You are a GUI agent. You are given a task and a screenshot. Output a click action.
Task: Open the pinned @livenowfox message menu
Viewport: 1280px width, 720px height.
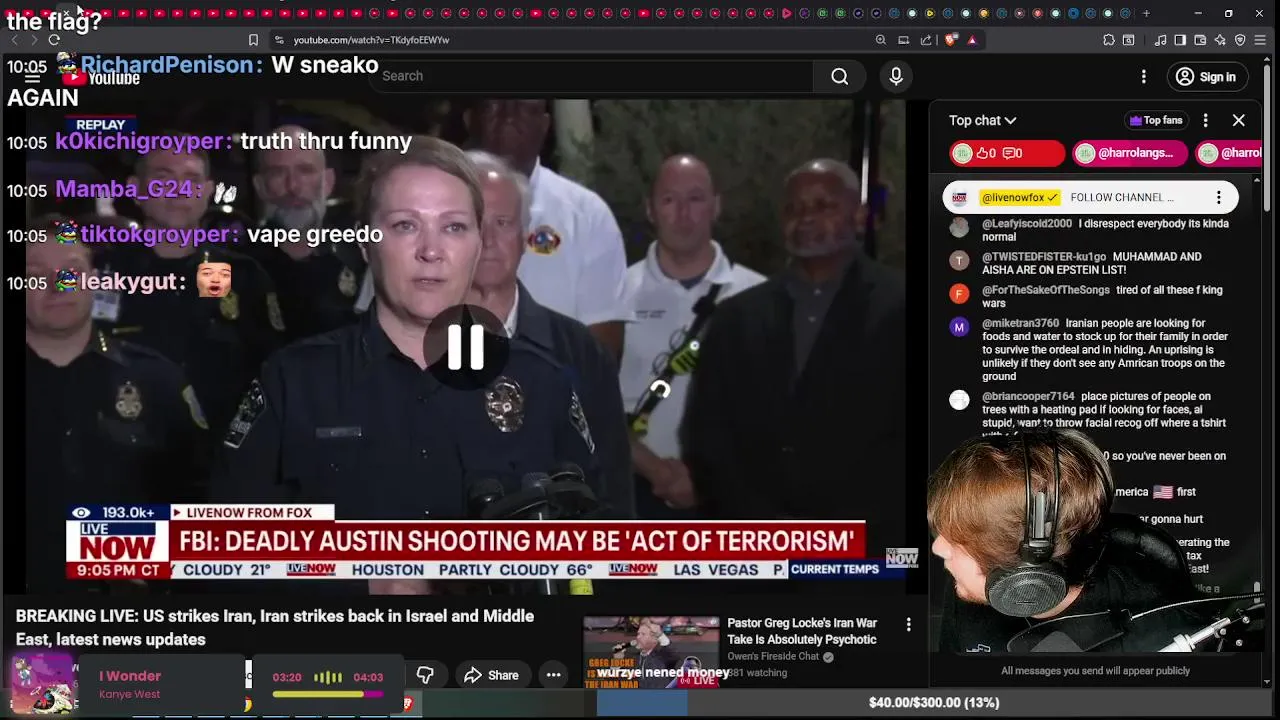point(1219,198)
